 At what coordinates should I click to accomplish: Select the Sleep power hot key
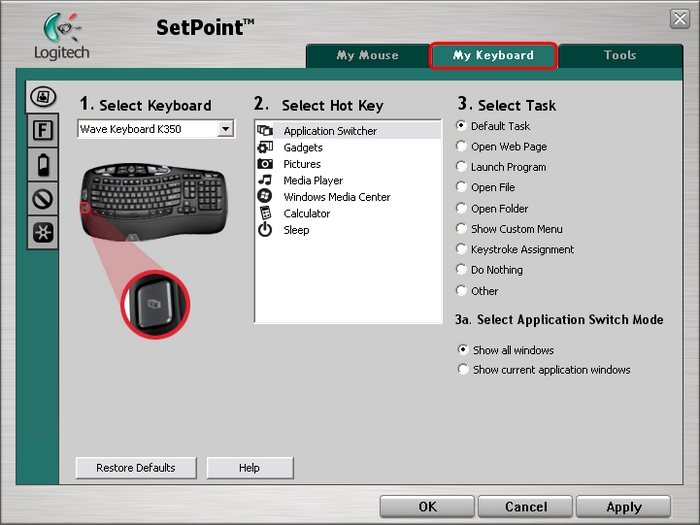(x=296, y=230)
